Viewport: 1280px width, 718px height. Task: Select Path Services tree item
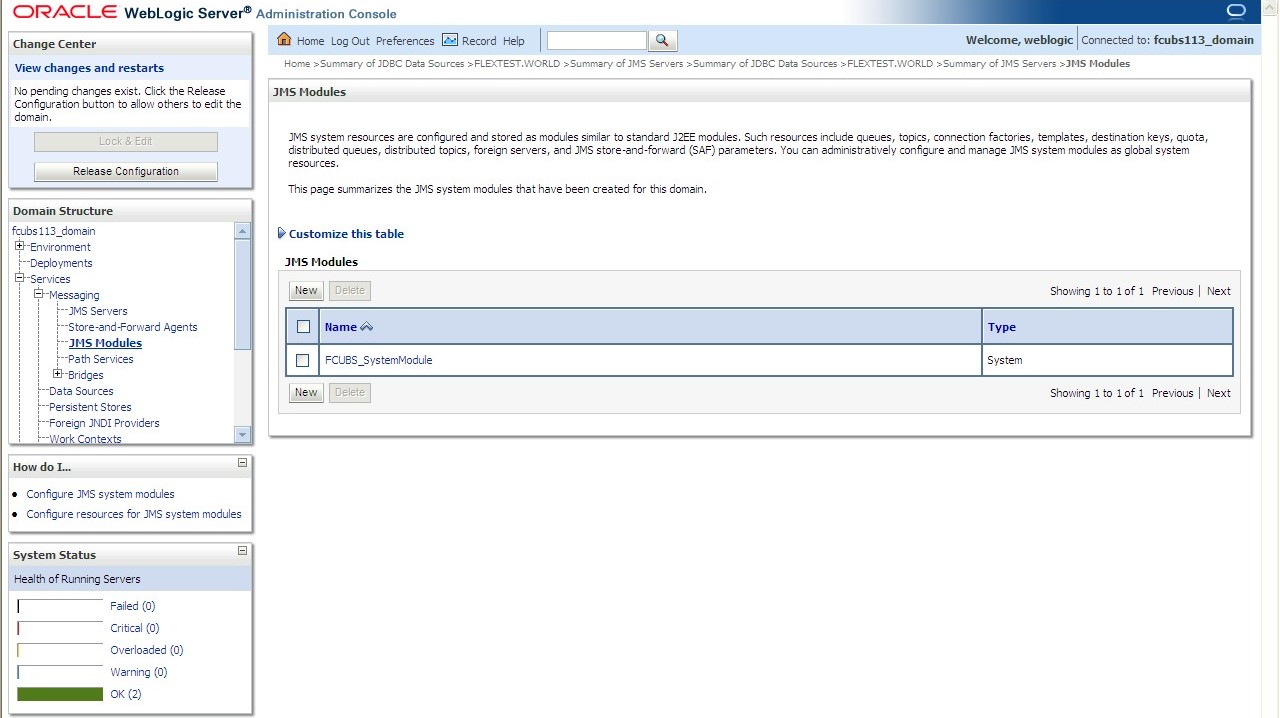[101, 359]
